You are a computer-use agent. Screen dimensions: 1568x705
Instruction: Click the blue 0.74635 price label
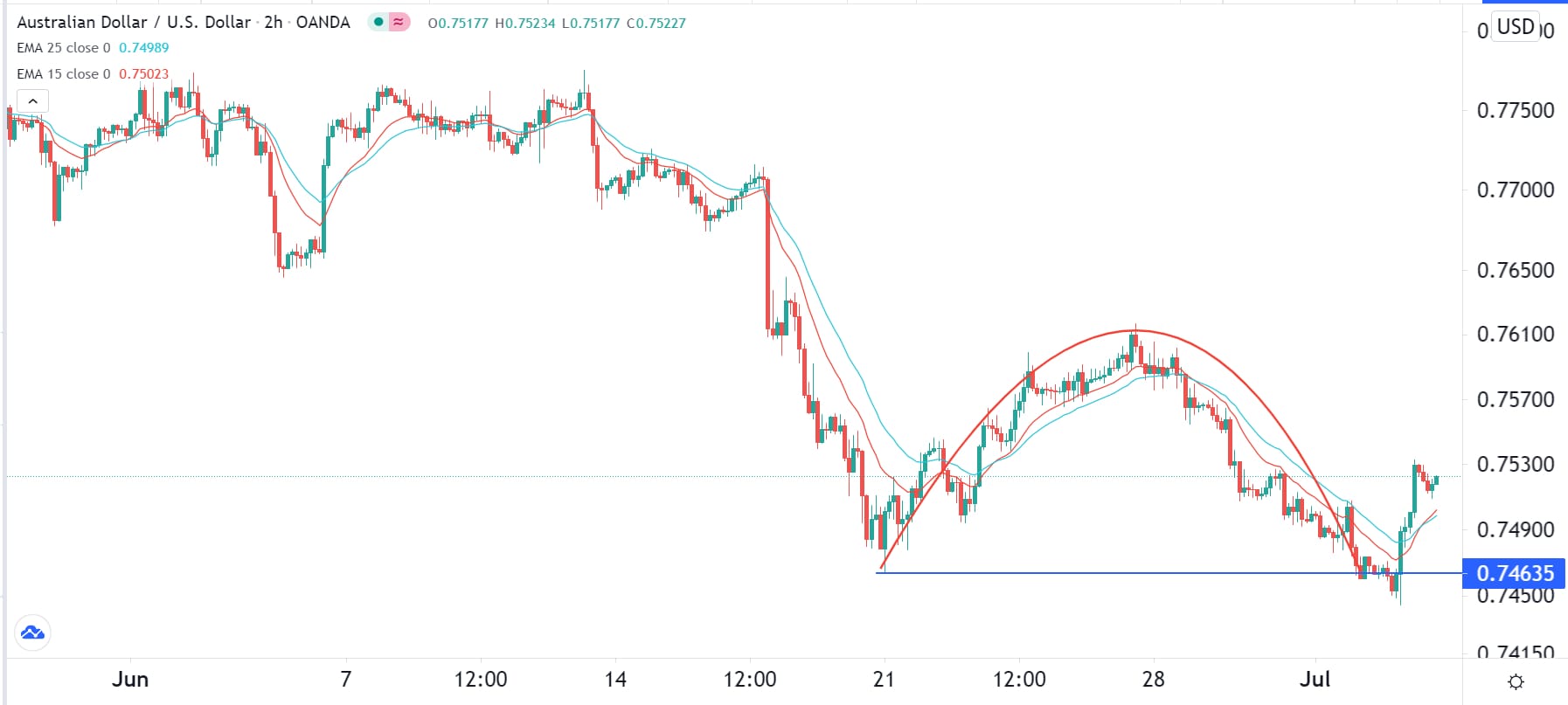point(1515,573)
